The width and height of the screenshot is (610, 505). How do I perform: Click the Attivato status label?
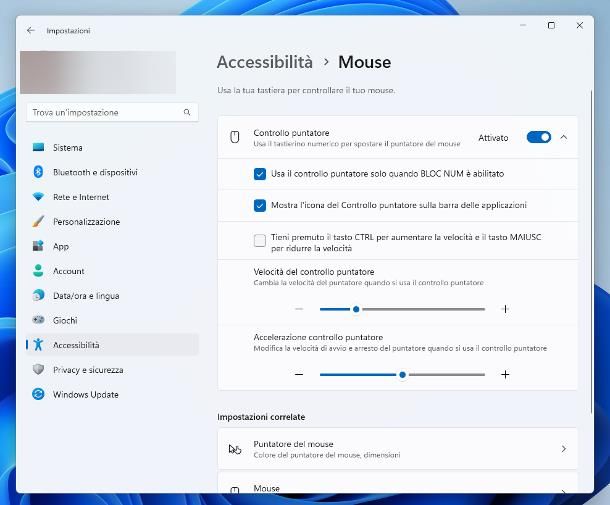tap(493, 138)
